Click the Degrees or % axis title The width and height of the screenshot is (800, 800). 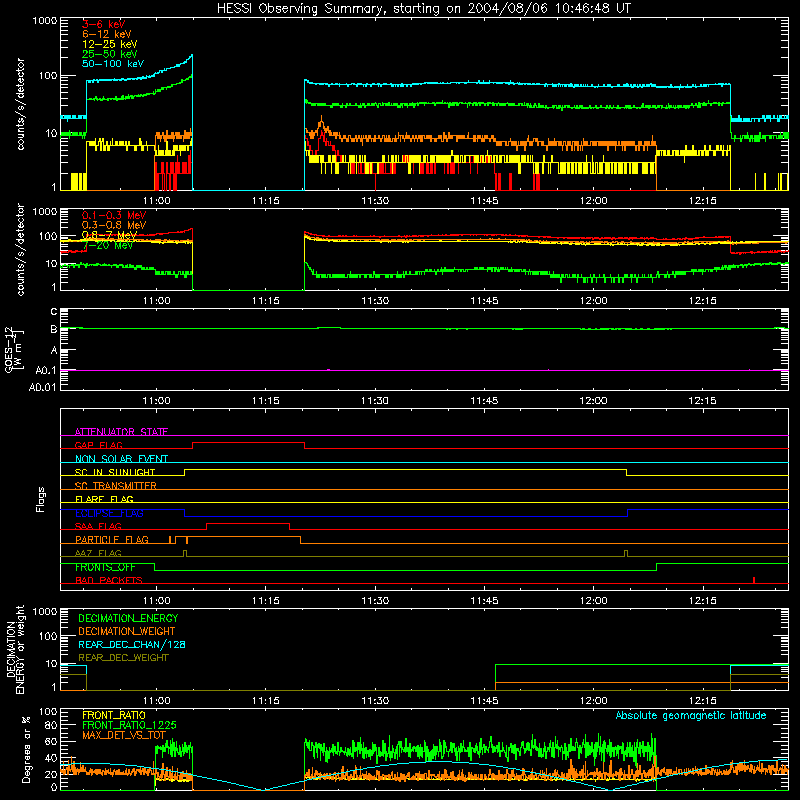click(x=26, y=749)
